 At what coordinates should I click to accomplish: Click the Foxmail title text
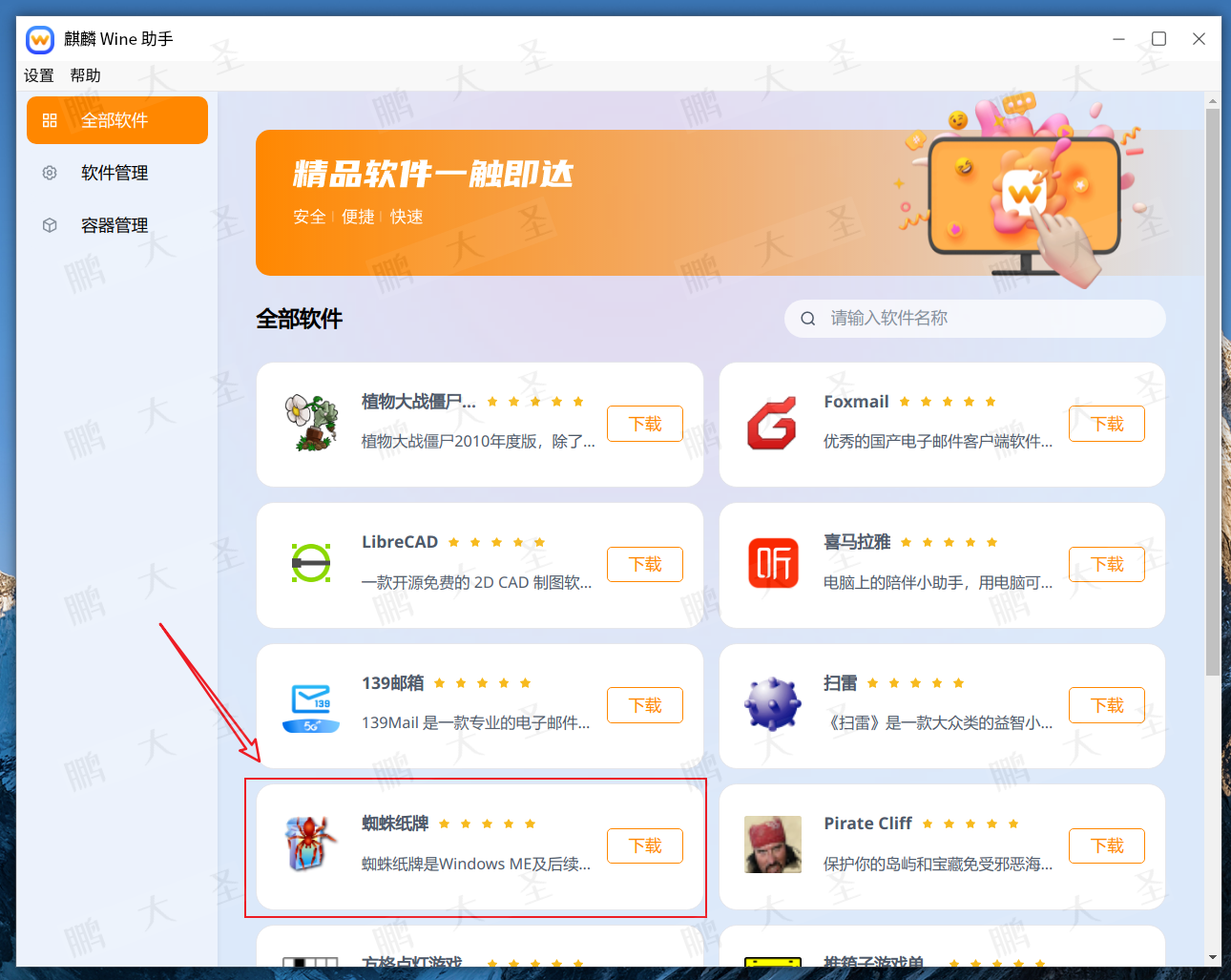[856, 402]
